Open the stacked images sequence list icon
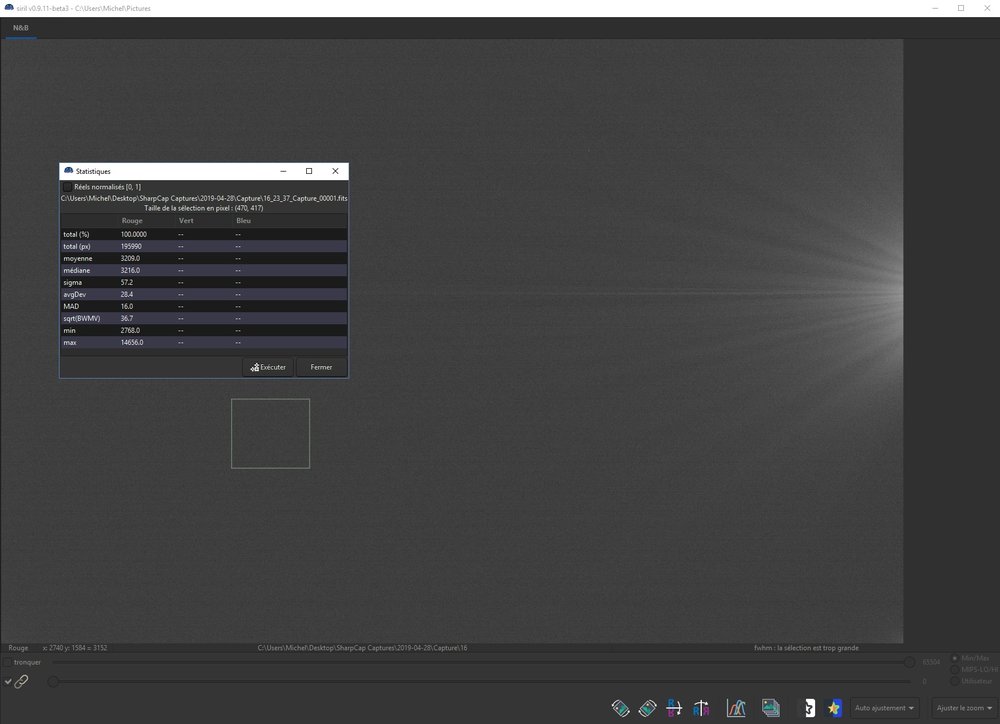The height and width of the screenshot is (724, 1000). coord(770,708)
